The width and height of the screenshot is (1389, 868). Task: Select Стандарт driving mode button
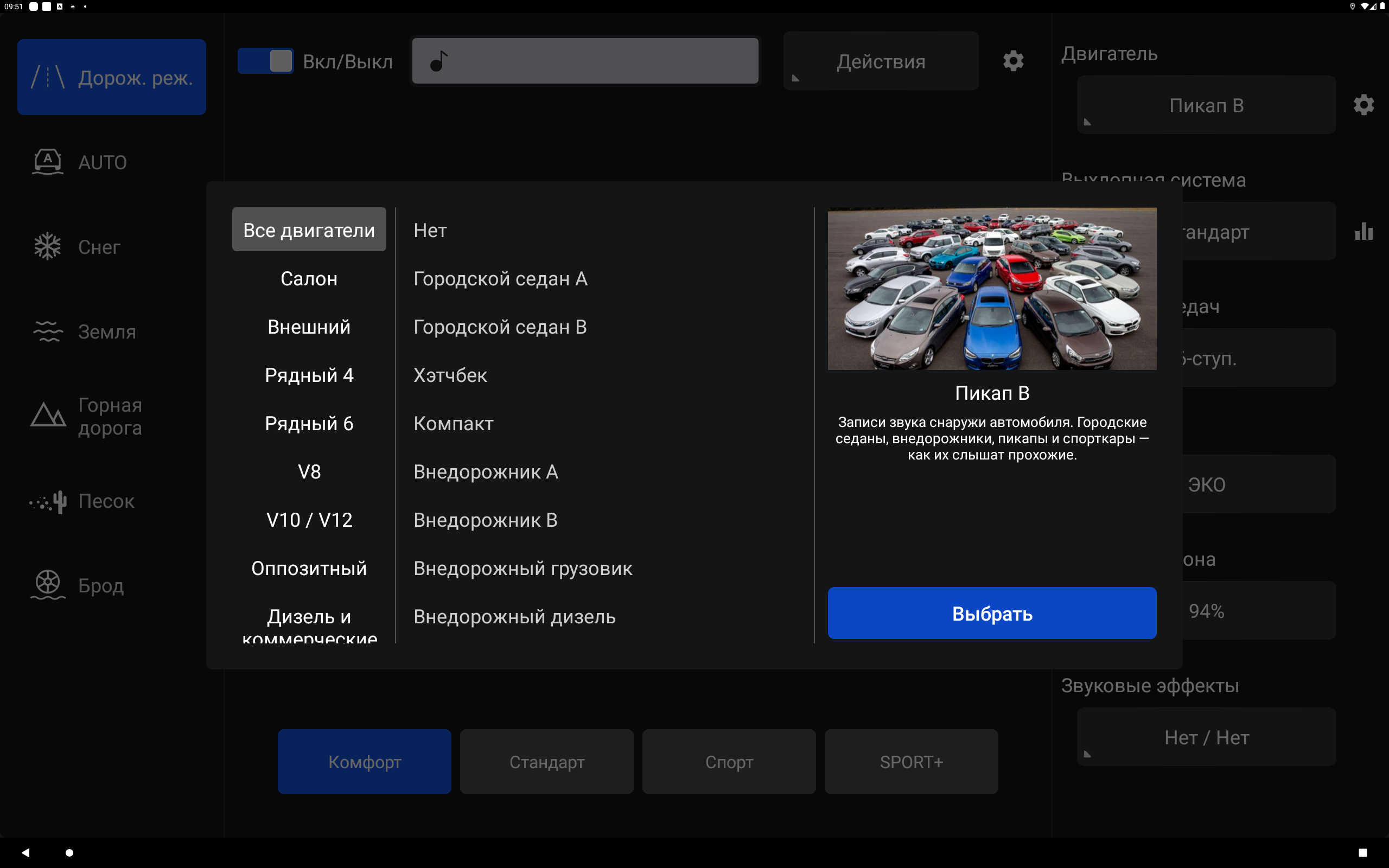point(546,762)
